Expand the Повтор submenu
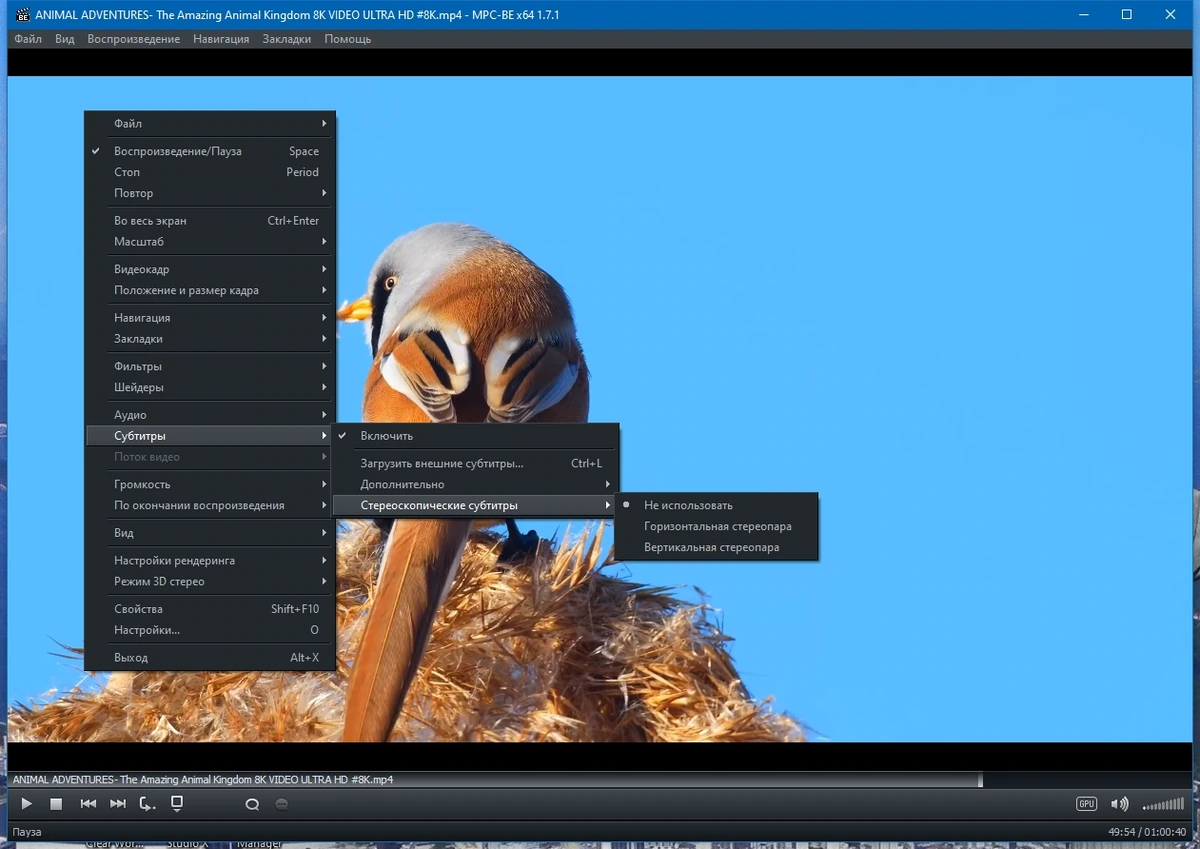This screenshot has width=1200, height=849. point(210,193)
